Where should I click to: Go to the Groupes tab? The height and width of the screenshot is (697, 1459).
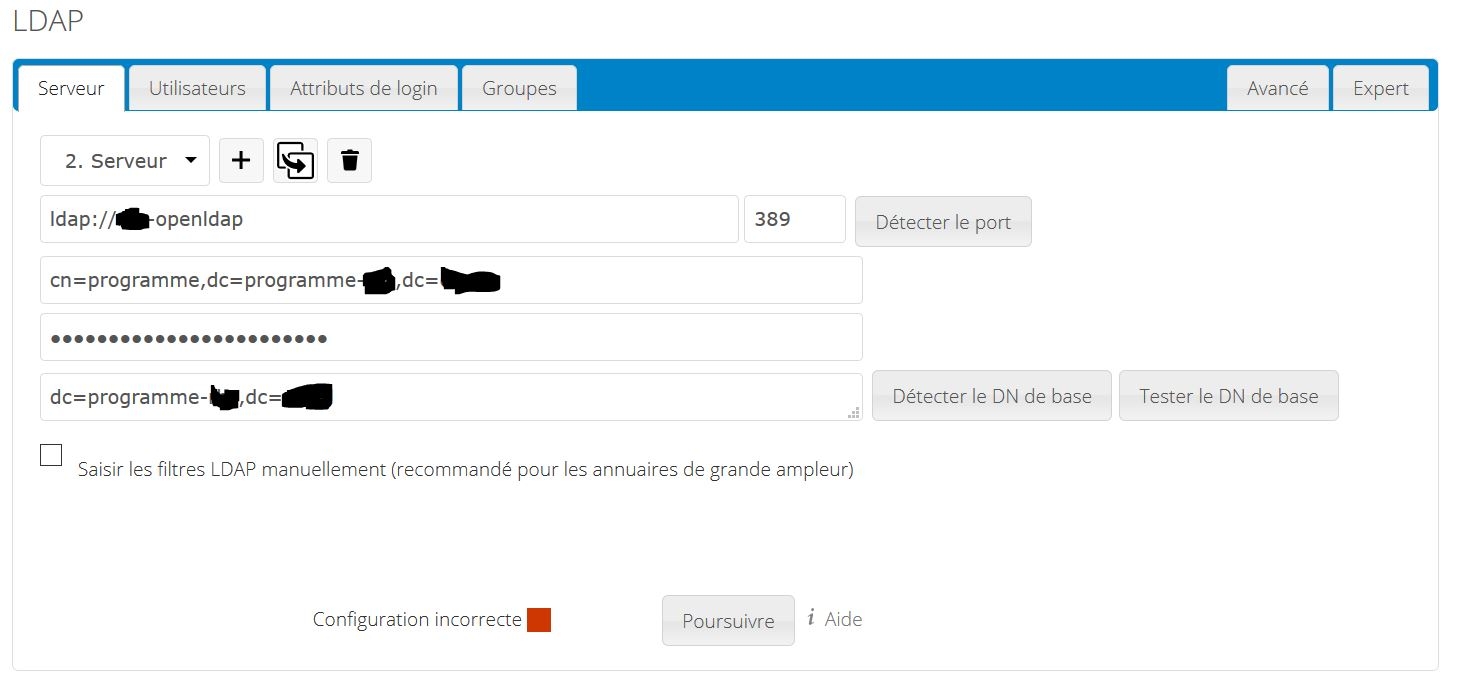pyautogui.click(x=519, y=88)
